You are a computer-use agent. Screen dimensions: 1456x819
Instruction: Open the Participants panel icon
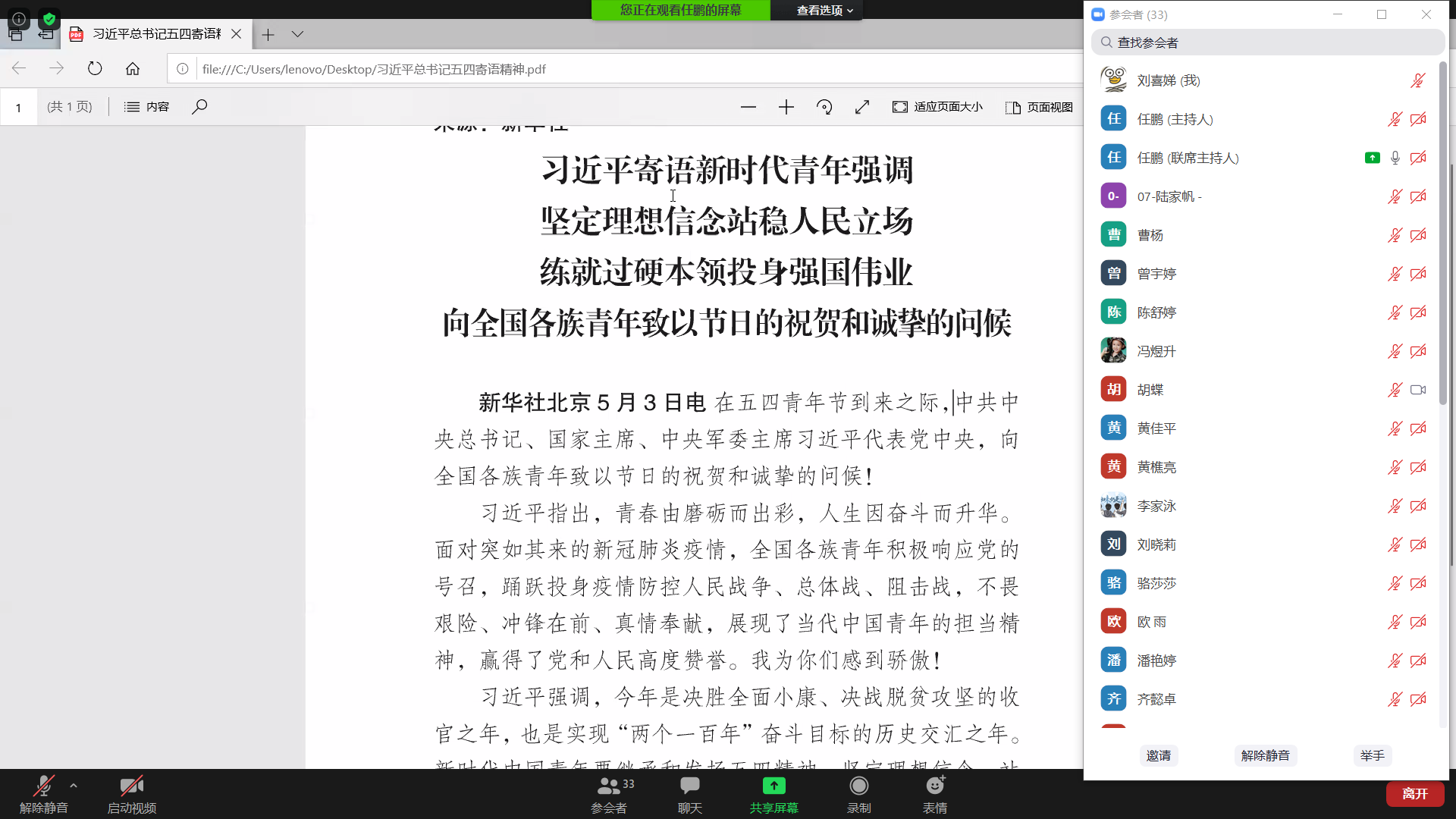click(x=609, y=786)
